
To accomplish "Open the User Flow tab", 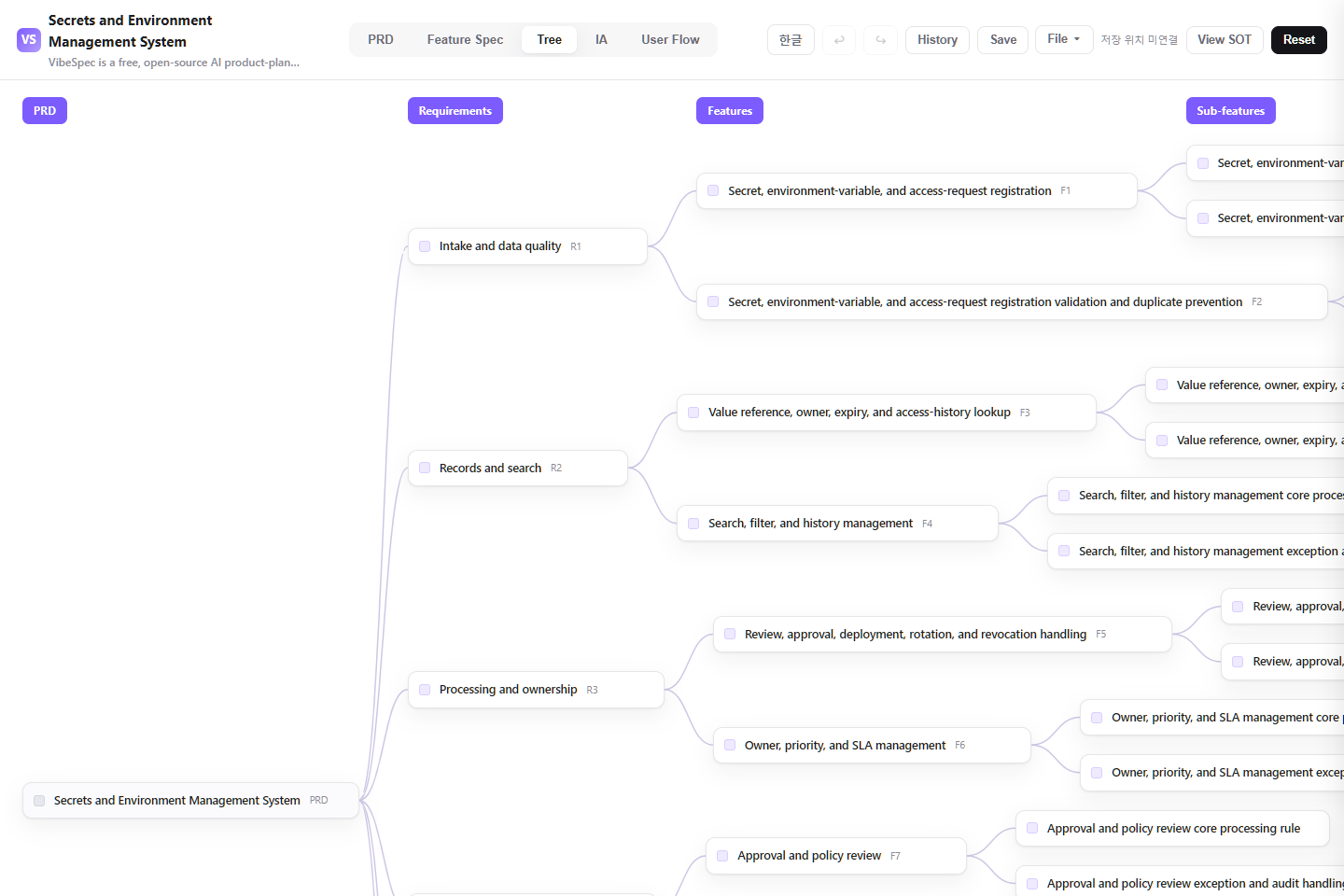I will pyautogui.click(x=670, y=40).
